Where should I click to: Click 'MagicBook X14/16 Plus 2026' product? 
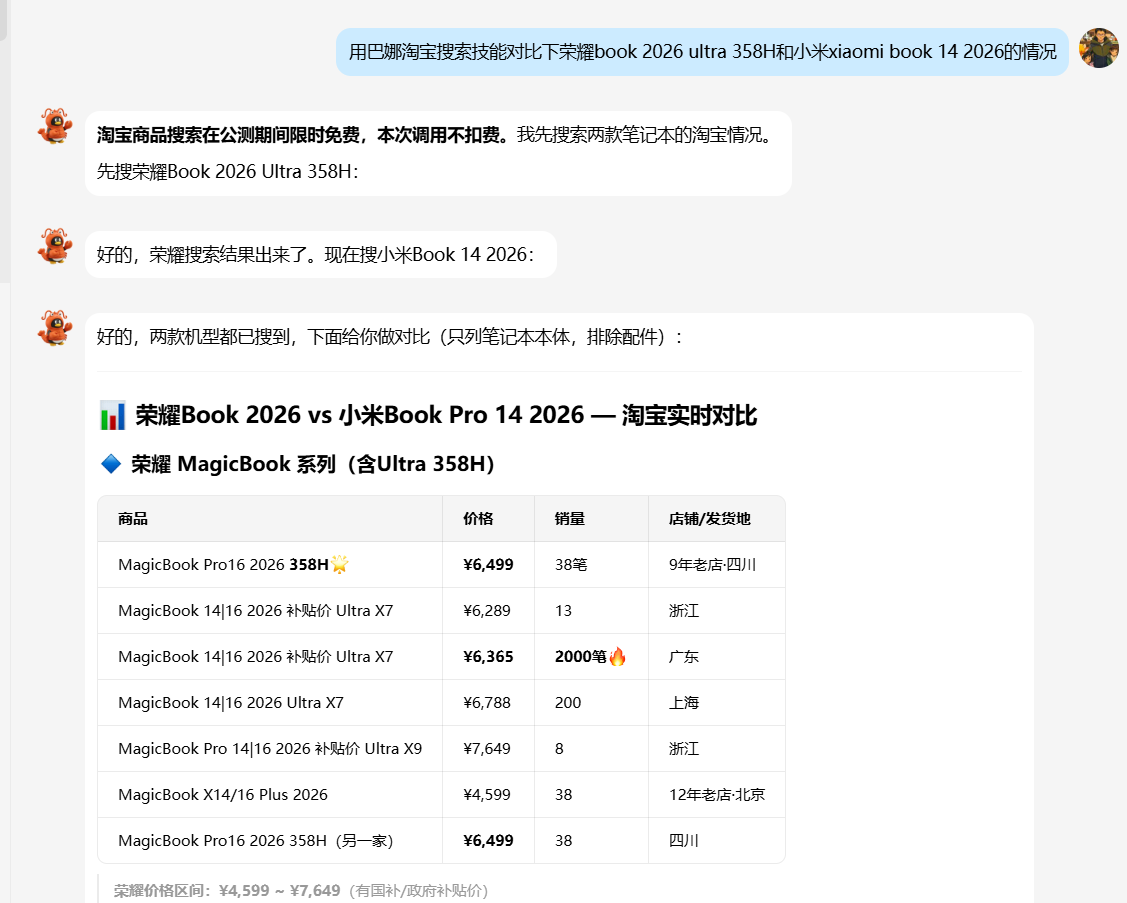(x=223, y=794)
